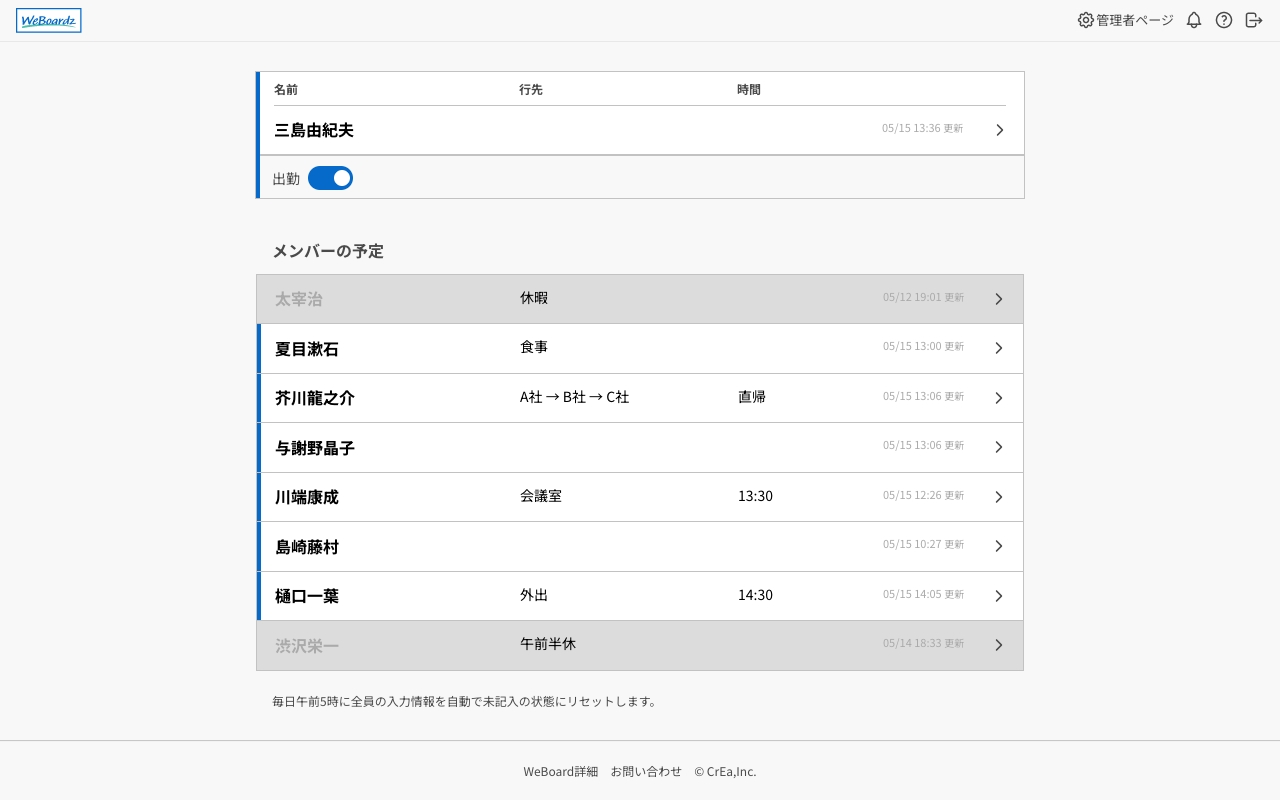The width and height of the screenshot is (1280, 800).
Task: Click 川端康成's 会議室 destination
Action: (541, 496)
